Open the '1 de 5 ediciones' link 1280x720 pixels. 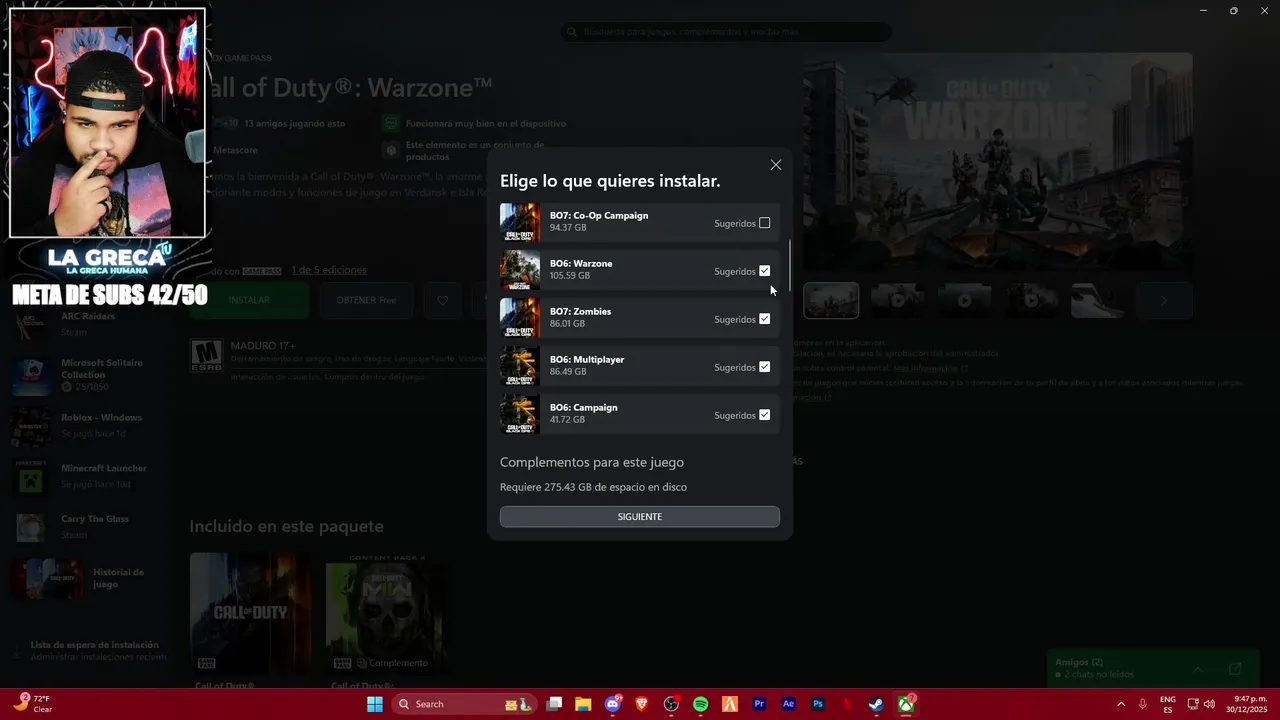(329, 270)
